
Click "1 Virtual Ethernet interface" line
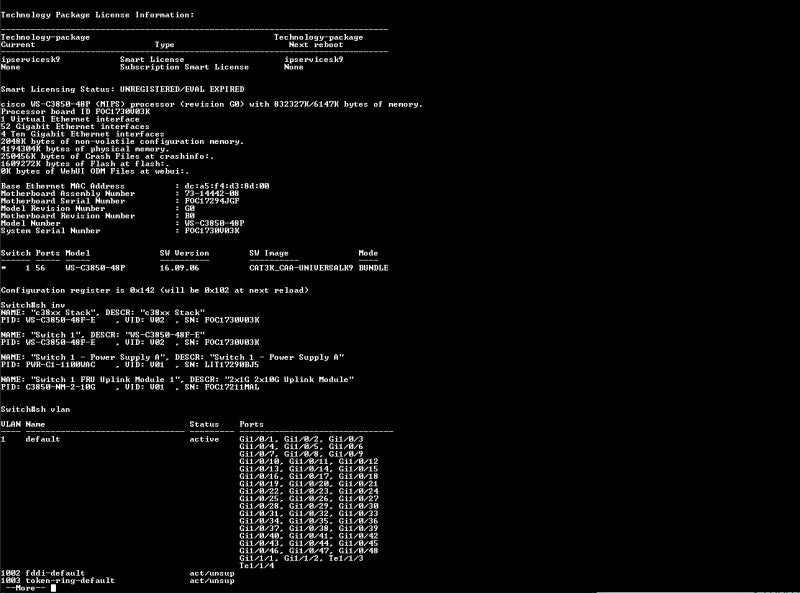tap(70, 119)
